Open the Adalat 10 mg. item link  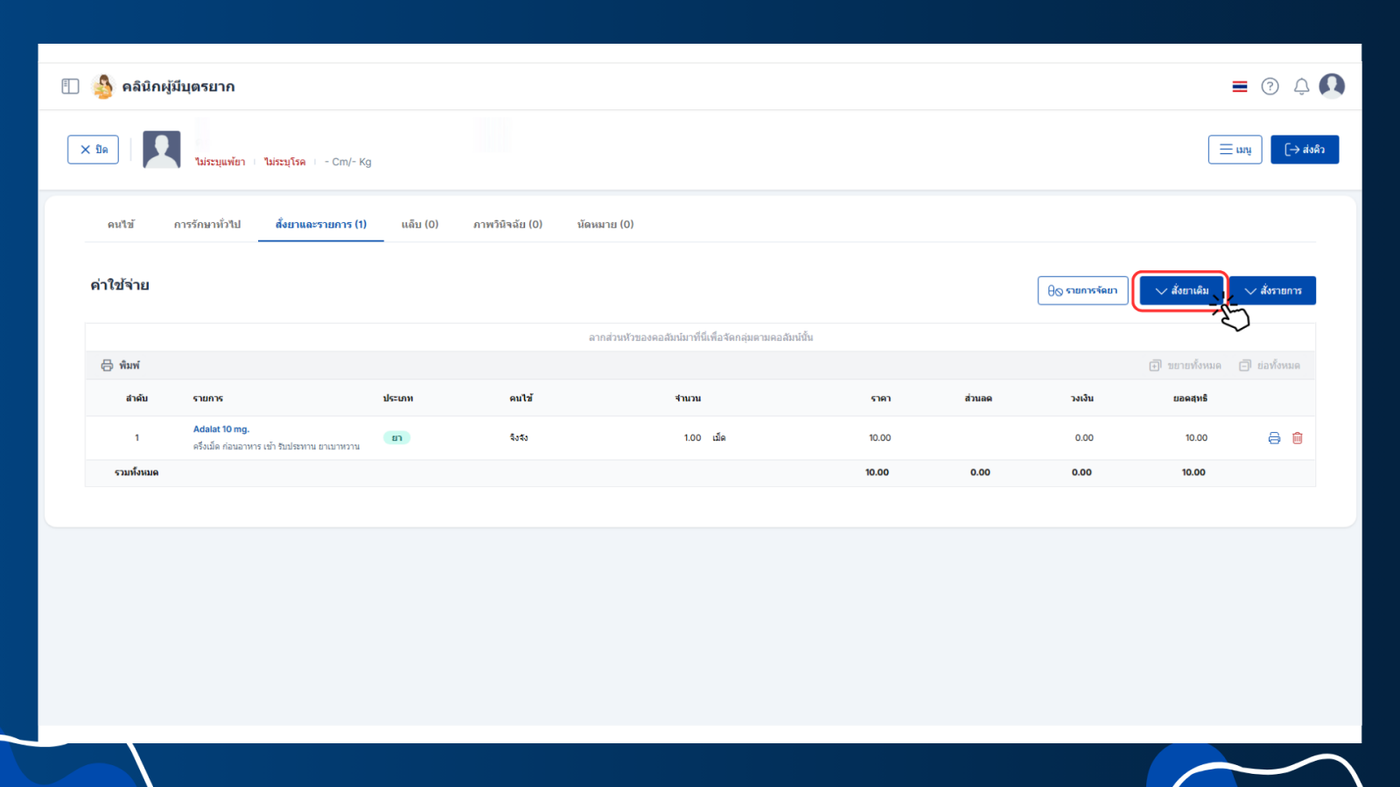pos(221,429)
